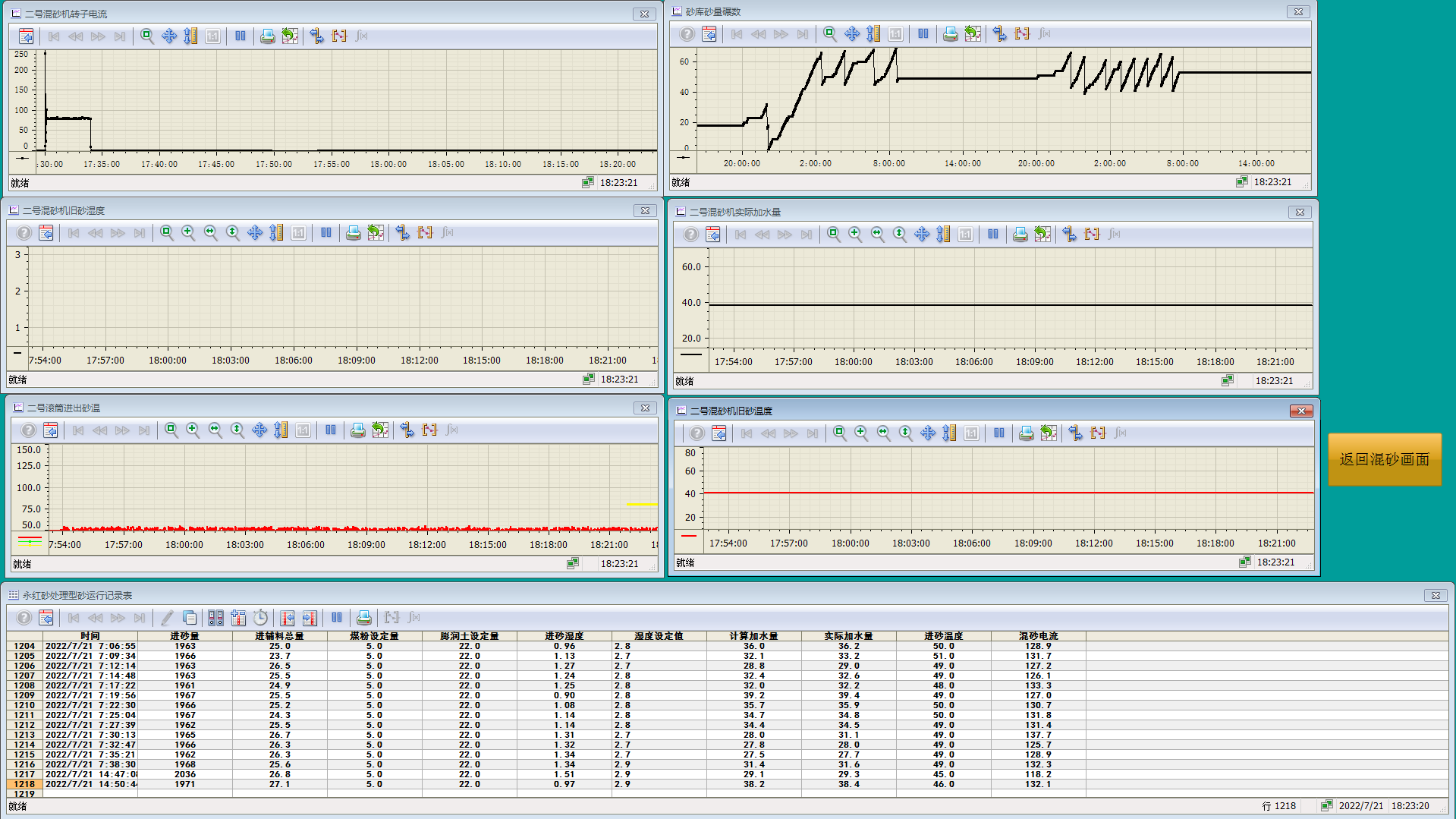The height and width of the screenshot is (819, 1456).
Task: Click statistics area bracket icon in 二号混砂机转子电流 toolbar
Action: [x=339, y=36]
